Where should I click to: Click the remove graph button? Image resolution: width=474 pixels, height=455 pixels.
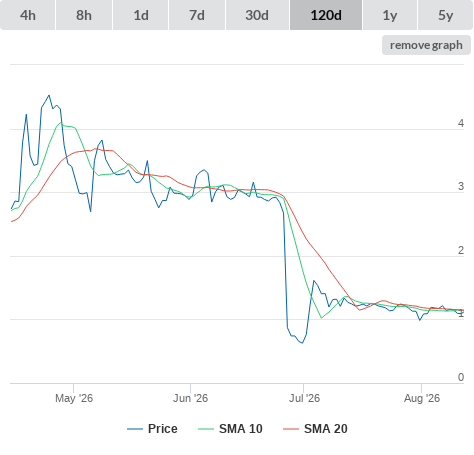tap(426, 45)
